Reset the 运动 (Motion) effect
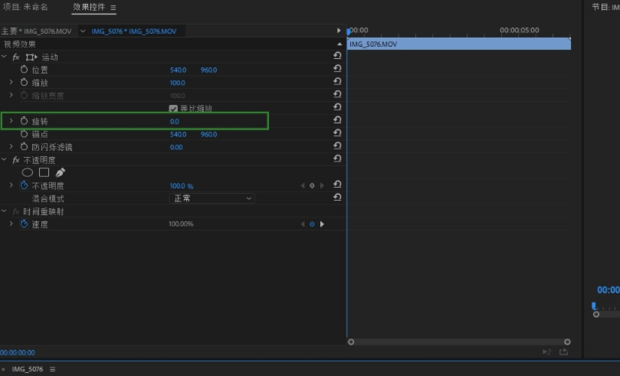This screenshot has height=376, width=620. 337,56
